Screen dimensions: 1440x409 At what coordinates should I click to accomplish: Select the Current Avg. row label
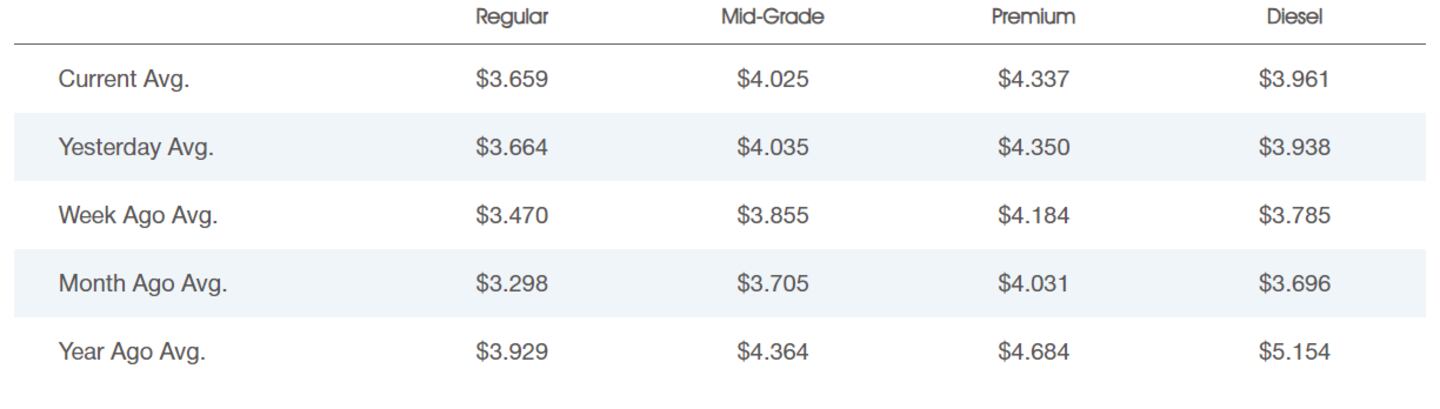coord(124,79)
